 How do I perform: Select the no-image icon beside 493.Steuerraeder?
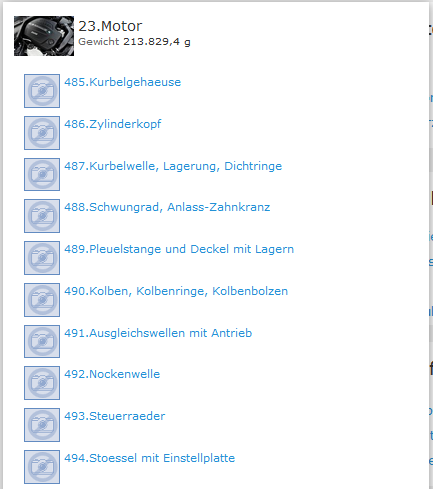(42, 425)
